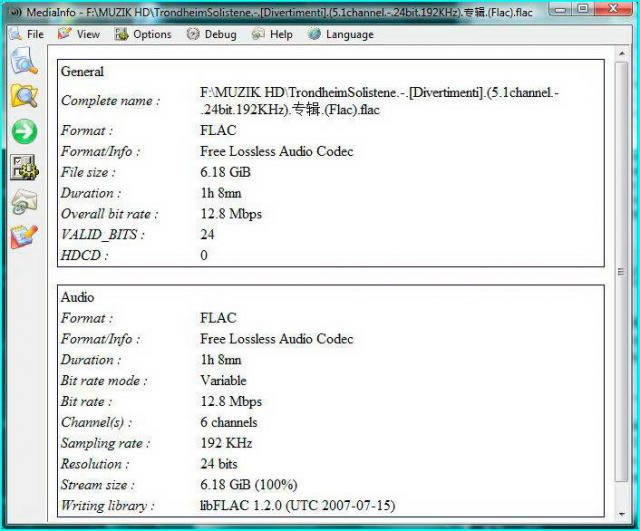Click the 'Bit rate mode :' label
640x531 pixels.
point(104,381)
